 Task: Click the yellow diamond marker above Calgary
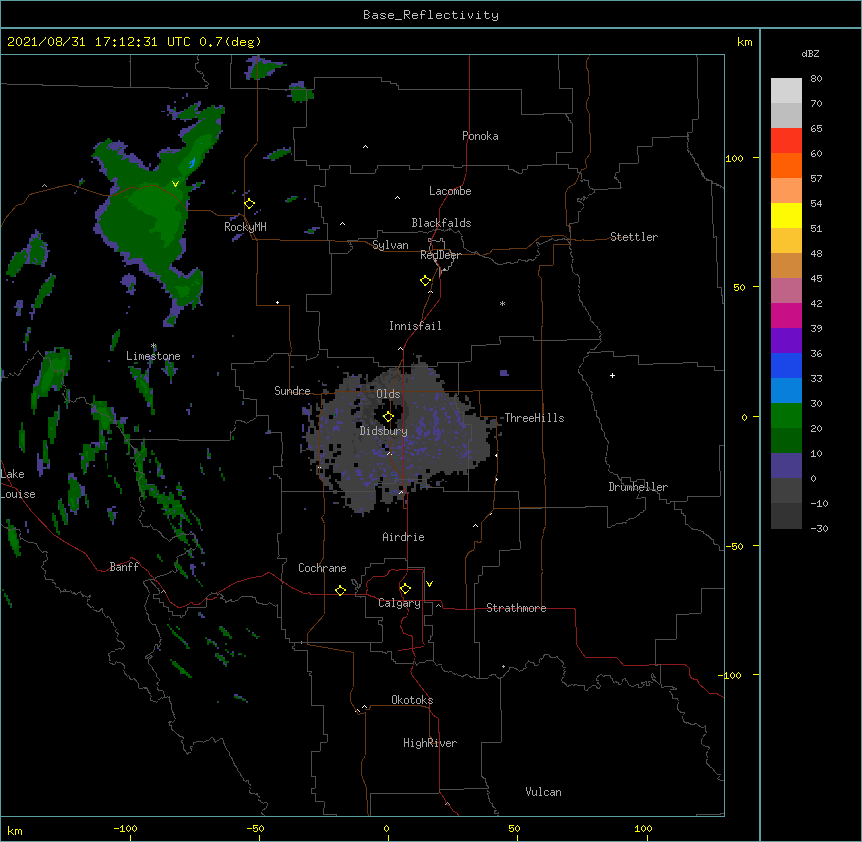[x=405, y=589]
